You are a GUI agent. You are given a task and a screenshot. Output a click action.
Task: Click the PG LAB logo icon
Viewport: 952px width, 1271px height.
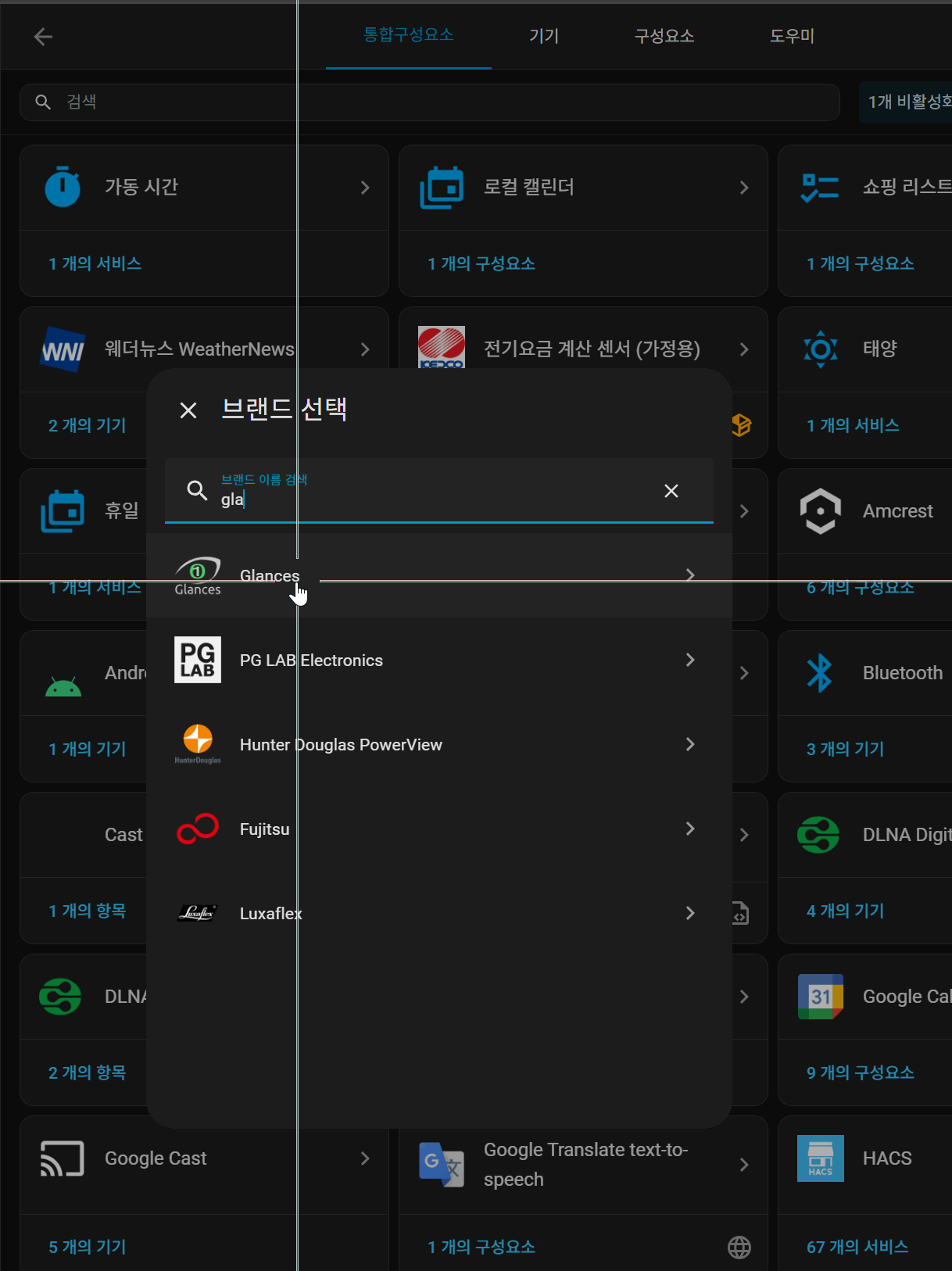[x=198, y=660]
